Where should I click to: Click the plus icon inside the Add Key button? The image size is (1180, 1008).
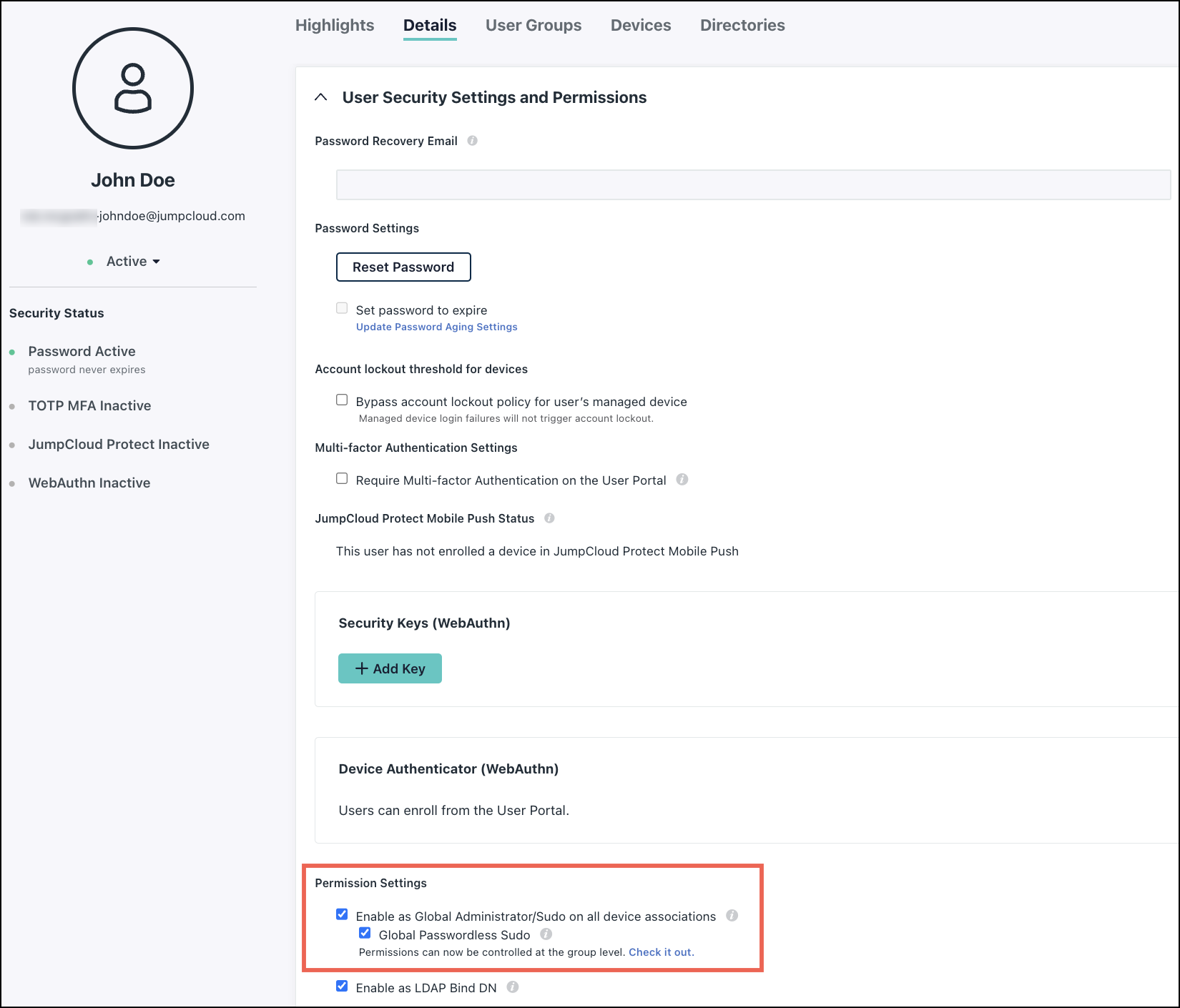pos(362,668)
